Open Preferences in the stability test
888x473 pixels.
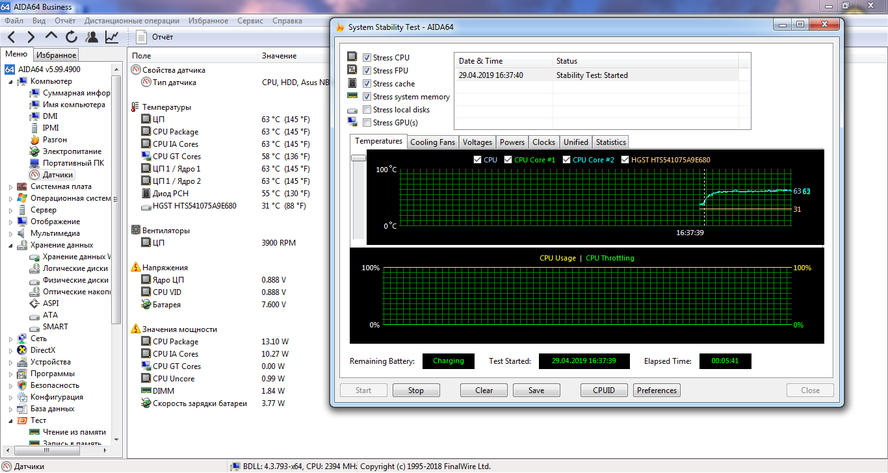pos(656,390)
